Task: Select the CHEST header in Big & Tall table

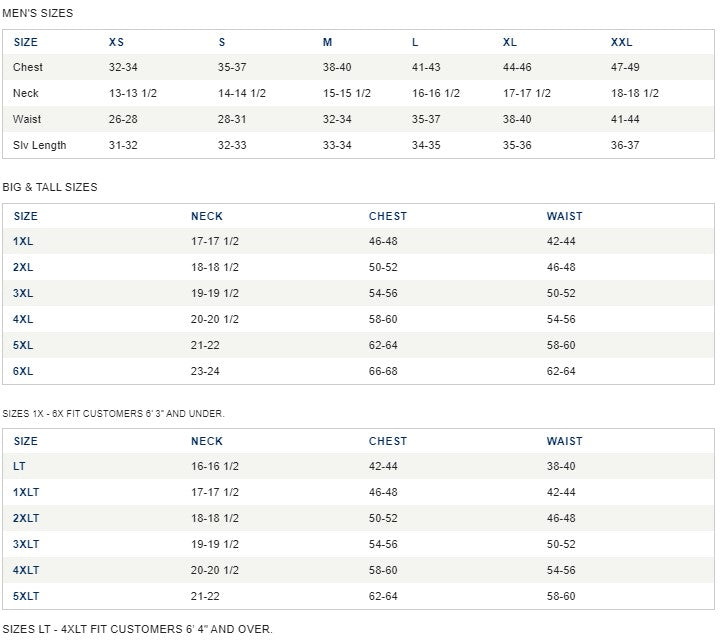Action: click(388, 216)
